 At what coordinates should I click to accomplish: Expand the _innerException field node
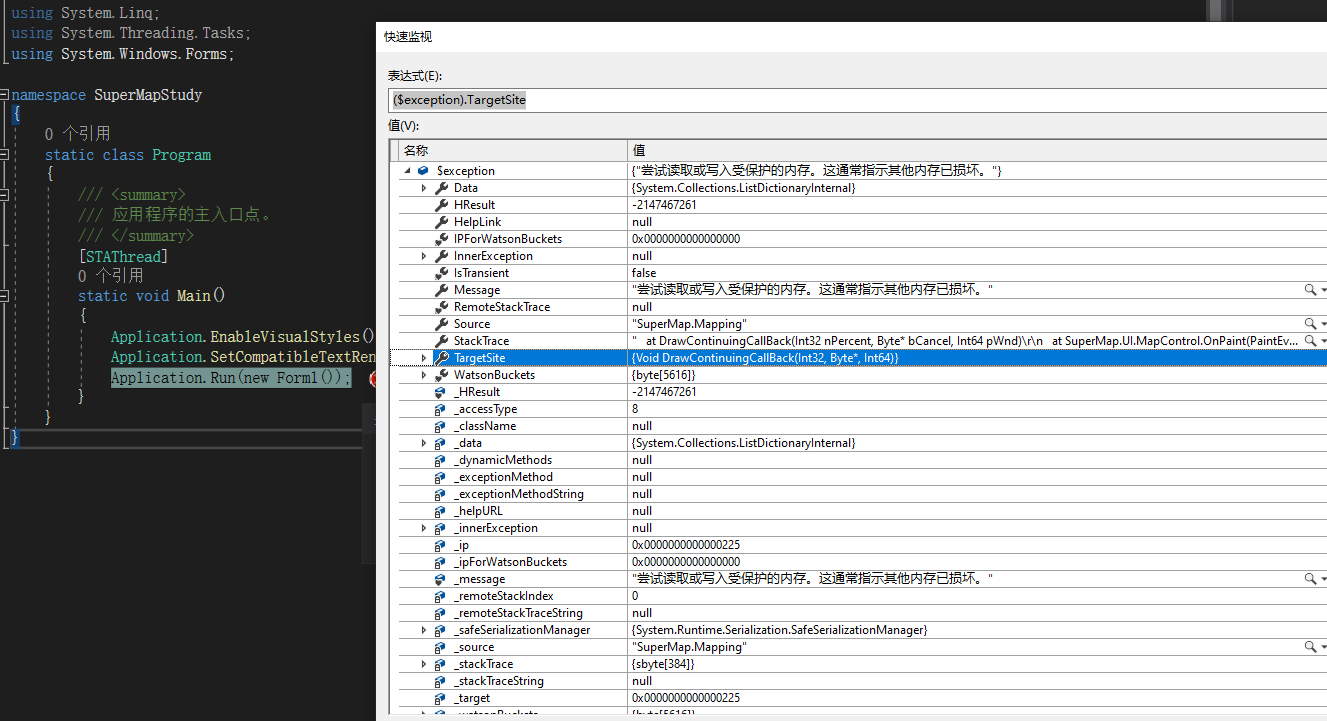click(x=424, y=528)
